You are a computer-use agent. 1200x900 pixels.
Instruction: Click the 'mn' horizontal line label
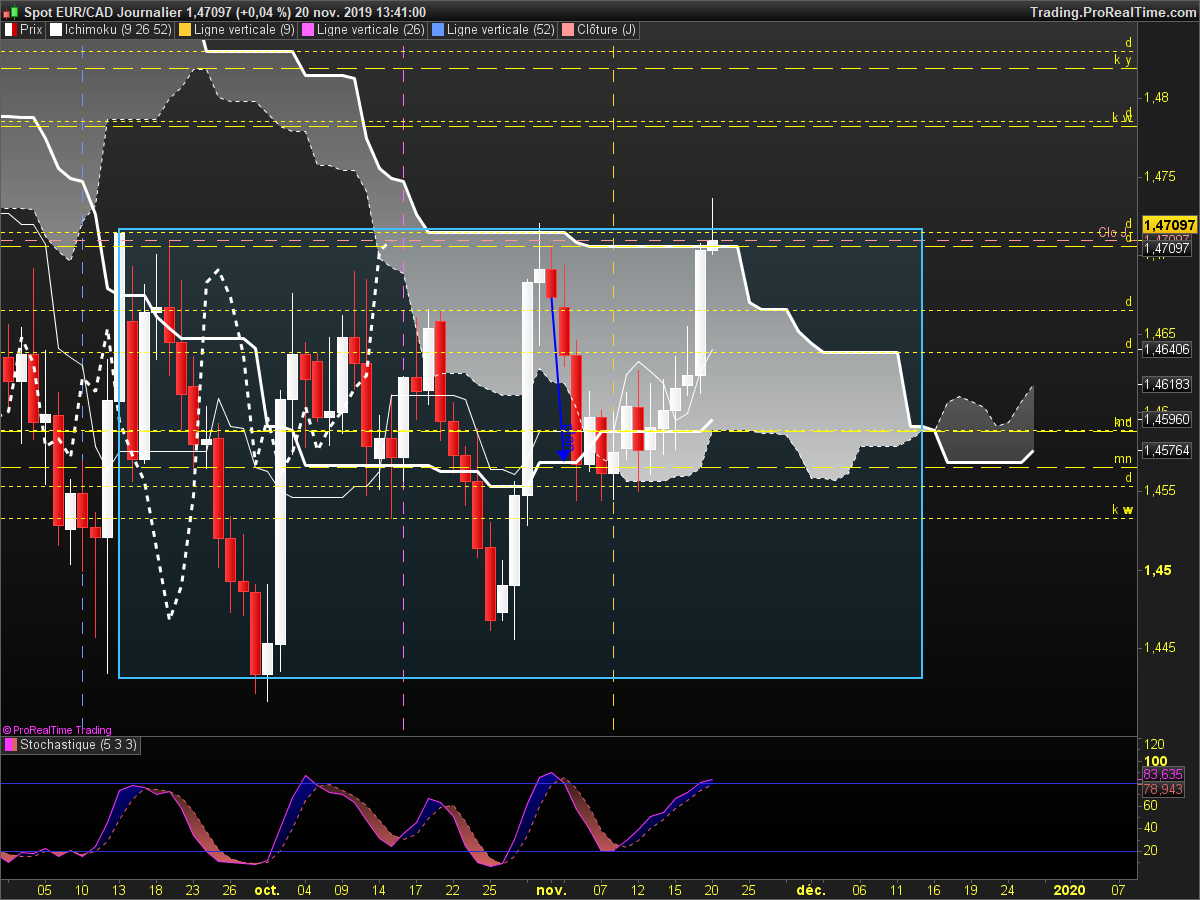[x=1123, y=459]
